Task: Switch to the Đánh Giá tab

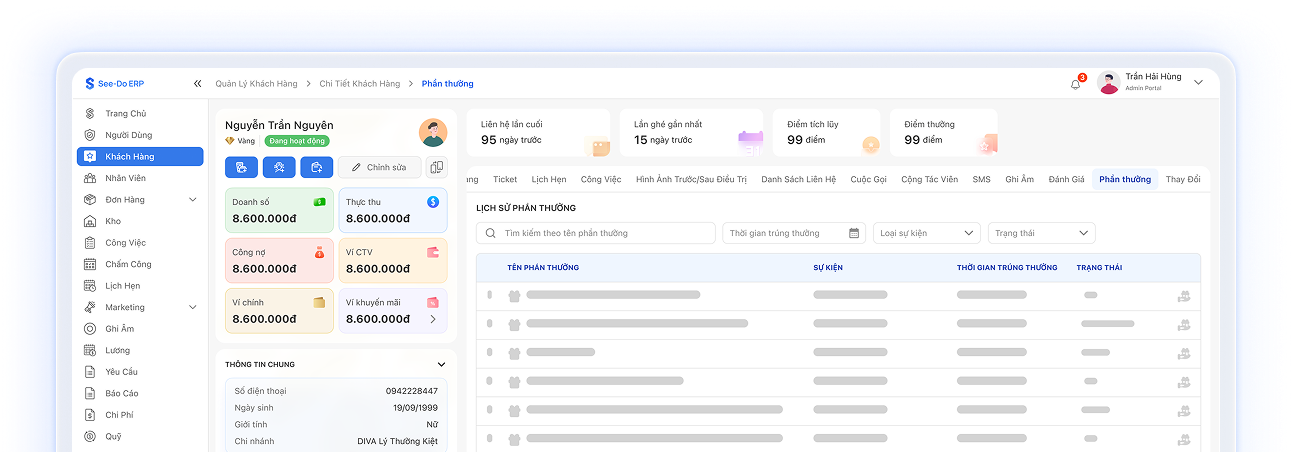Action: click(1067, 179)
